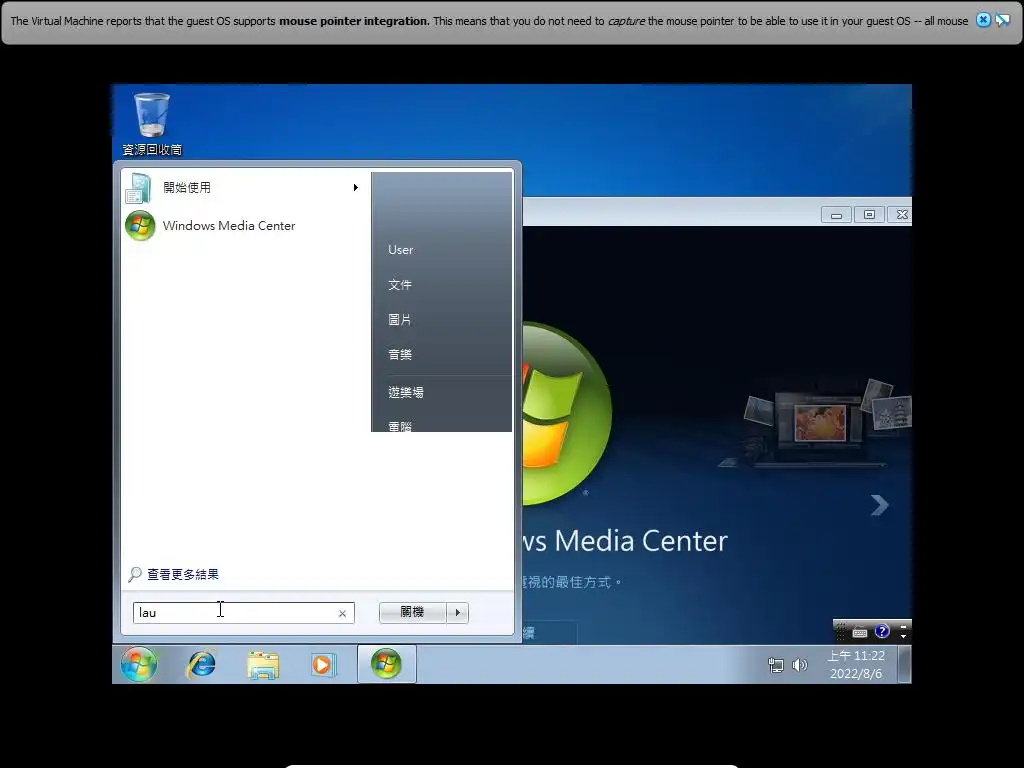Clear the search box with the X button
Image resolution: width=1024 pixels, height=768 pixels.
[342, 613]
